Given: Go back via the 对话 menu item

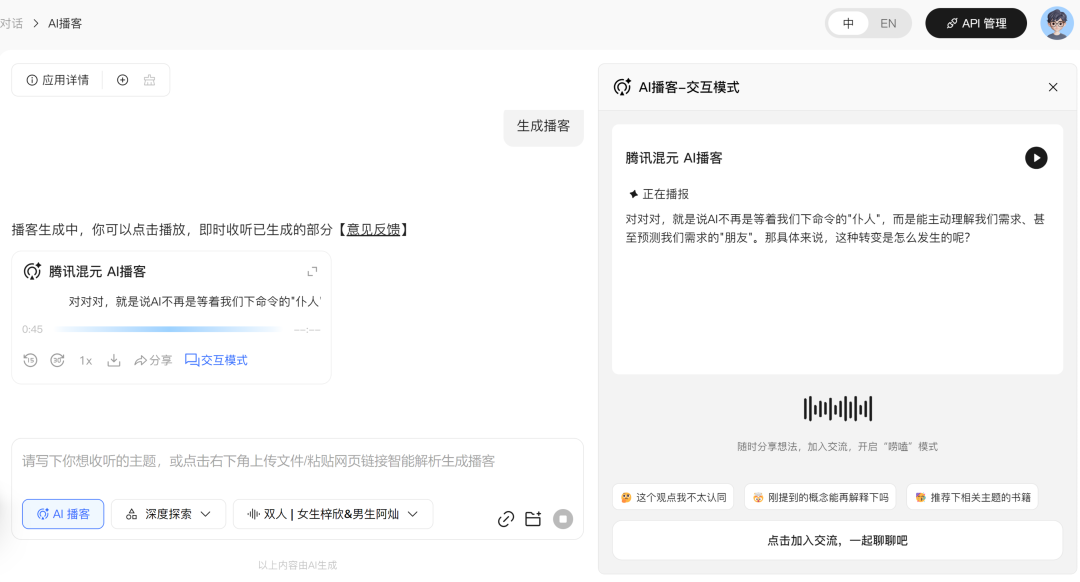Looking at the screenshot, I should click(x=12, y=22).
